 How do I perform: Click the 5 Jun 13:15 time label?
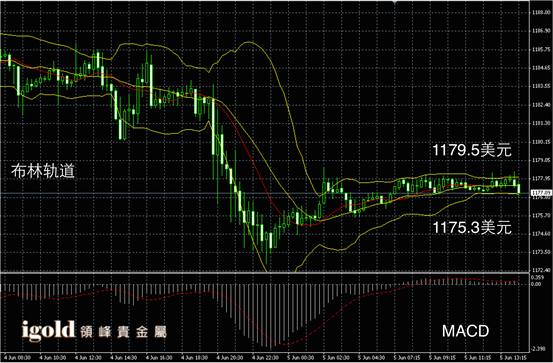pos(513,358)
